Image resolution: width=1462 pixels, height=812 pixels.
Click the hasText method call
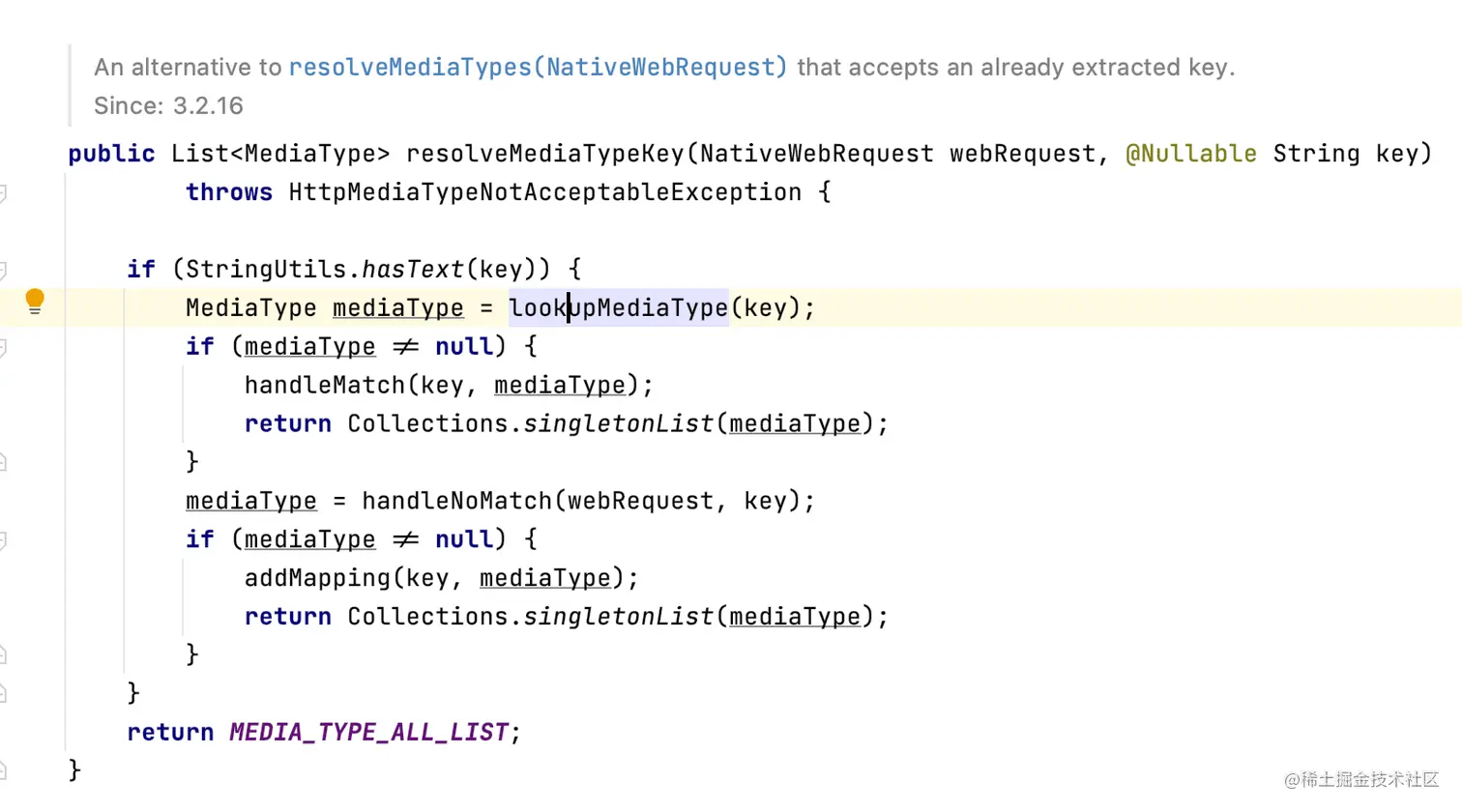(413, 269)
